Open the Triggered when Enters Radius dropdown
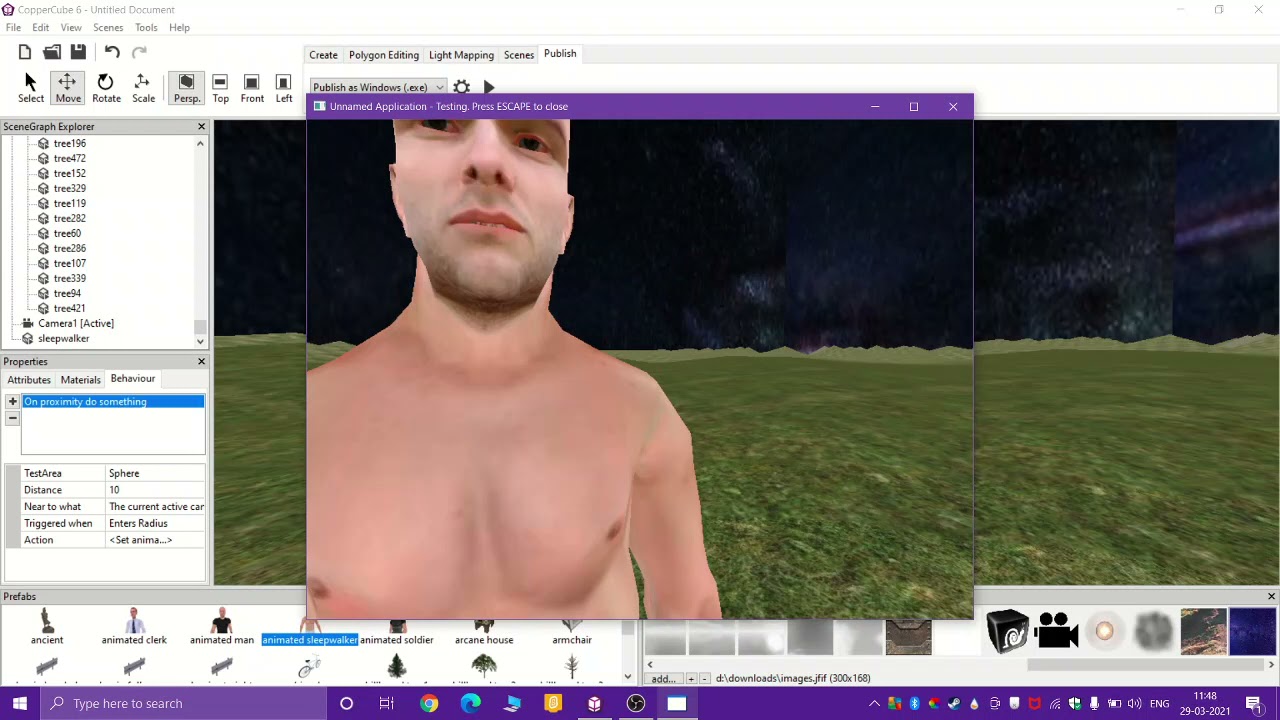The height and width of the screenshot is (720, 1280). [155, 523]
